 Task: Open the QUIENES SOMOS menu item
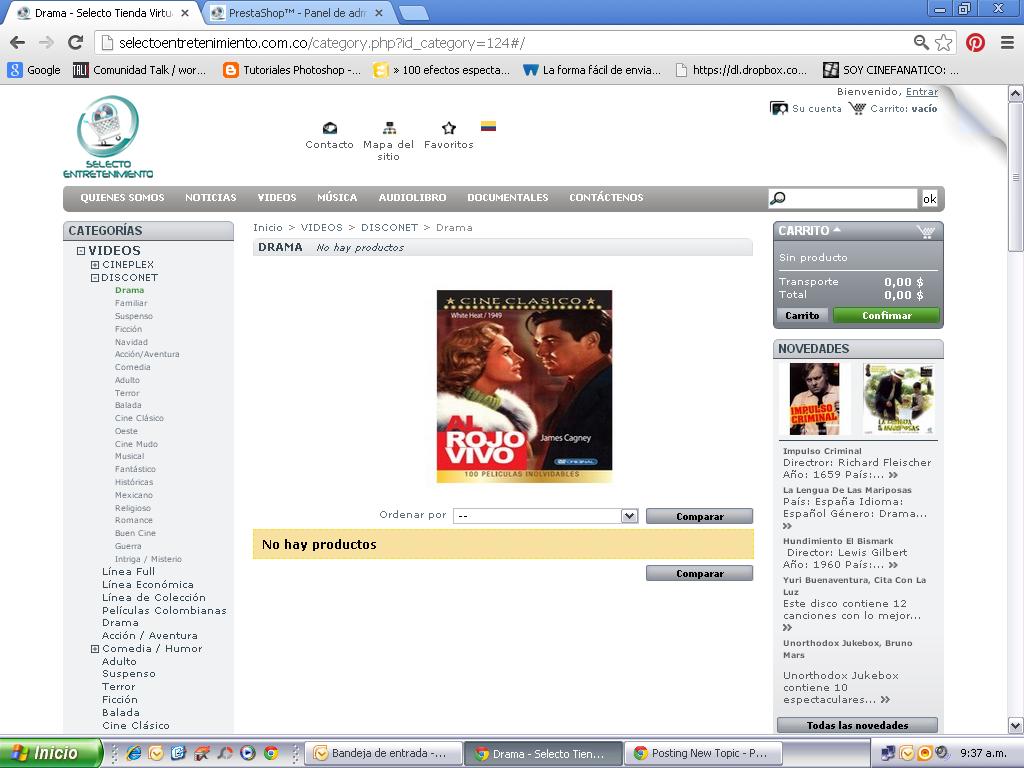122,197
